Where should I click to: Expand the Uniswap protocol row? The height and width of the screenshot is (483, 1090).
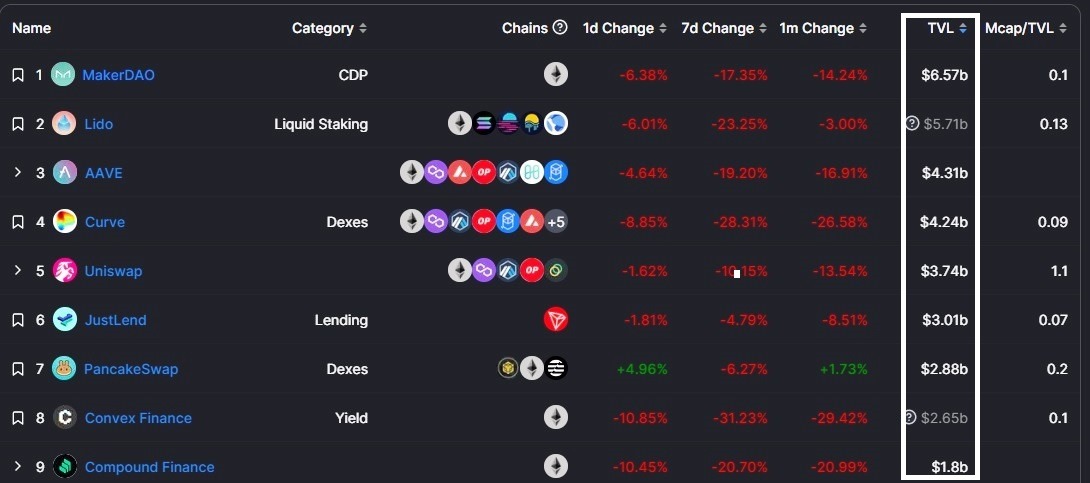[x=18, y=271]
